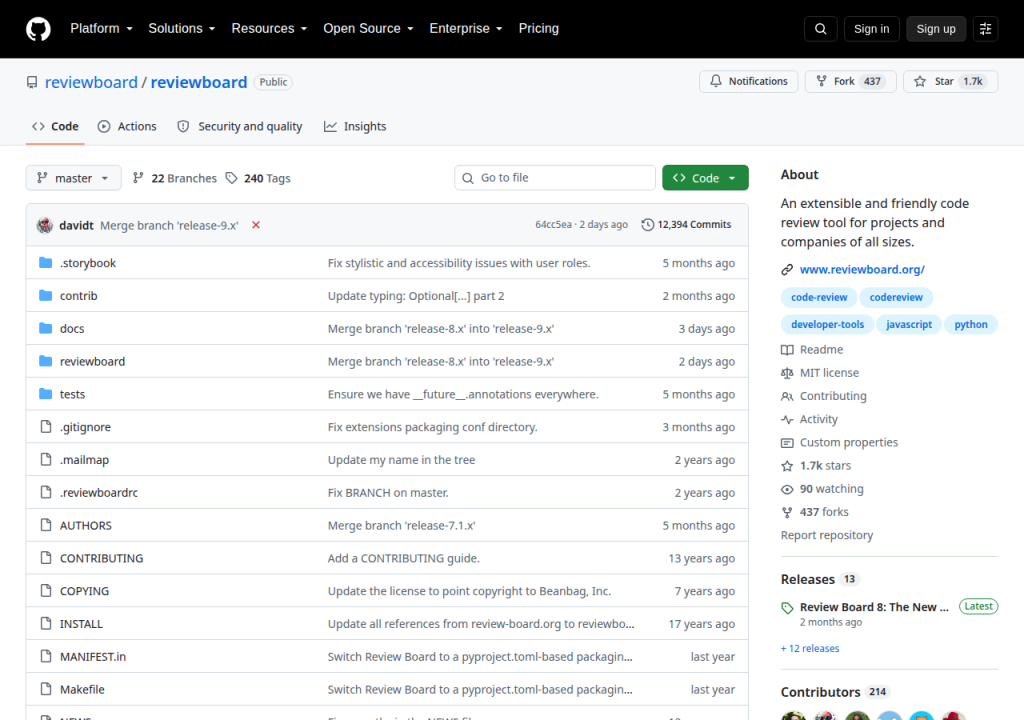The width and height of the screenshot is (1024, 720).
Task: Click the watching eye icon
Action: 787,489
